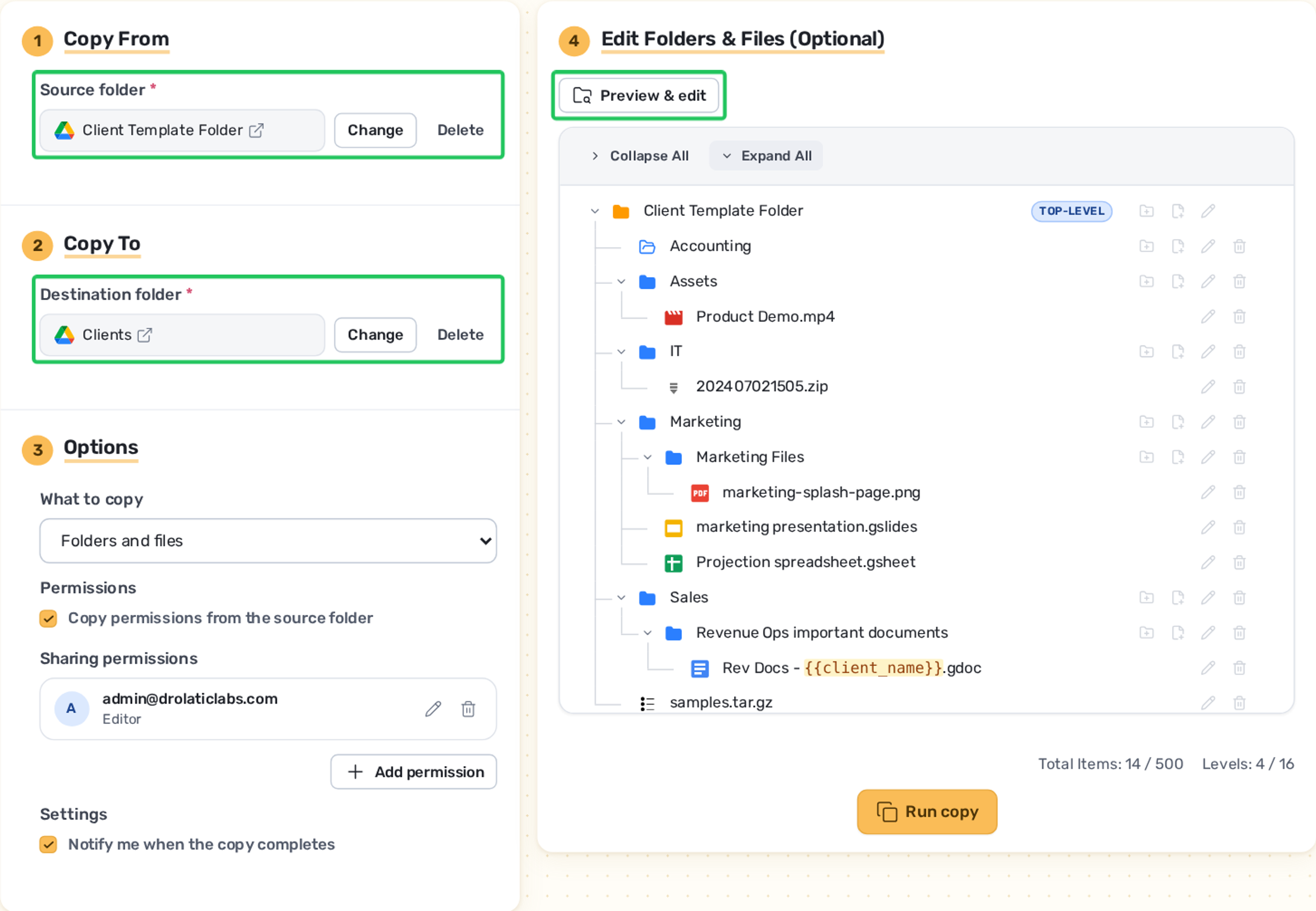Collapse the Marketing folder node
The width and height of the screenshot is (1316, 911).
621,422
